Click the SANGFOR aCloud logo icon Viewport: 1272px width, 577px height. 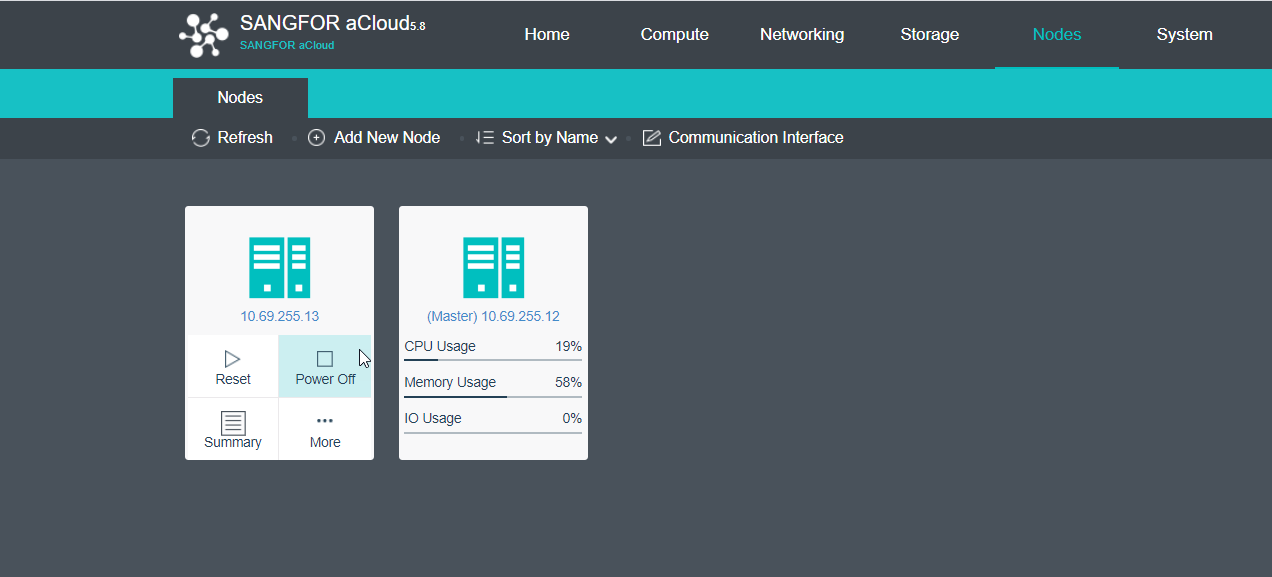(204, 35)
